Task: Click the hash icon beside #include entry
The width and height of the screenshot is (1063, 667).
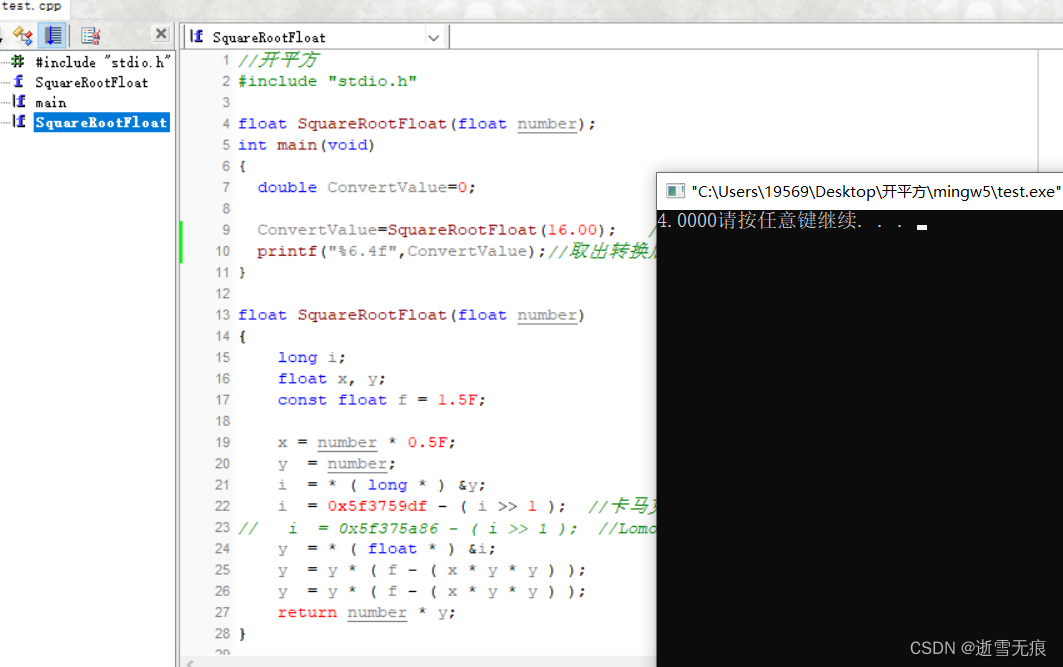Action: (x=18, y=62)
